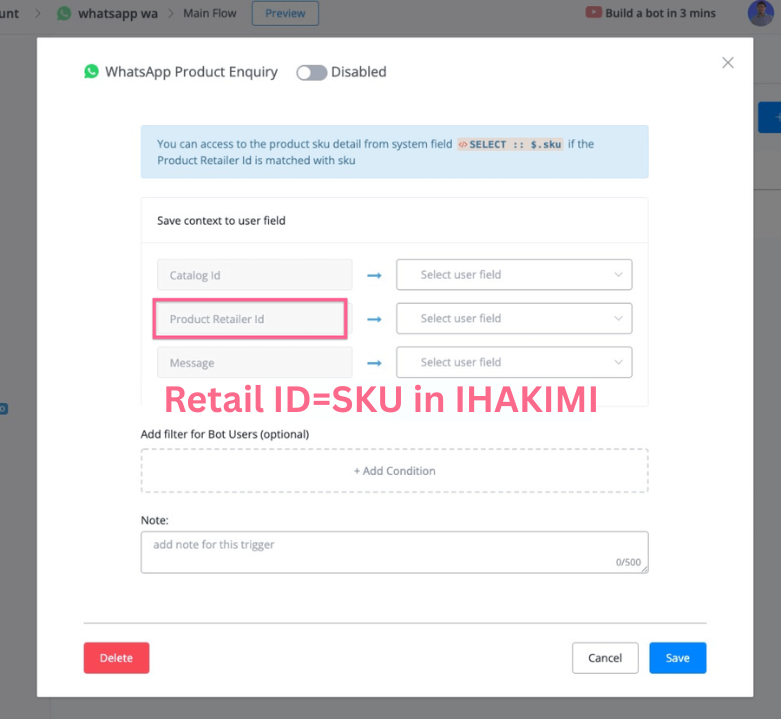This screenshot has width=781, height=719.
Task: Click the arrow next to Catalog Id
Action: tap(375, 275)
